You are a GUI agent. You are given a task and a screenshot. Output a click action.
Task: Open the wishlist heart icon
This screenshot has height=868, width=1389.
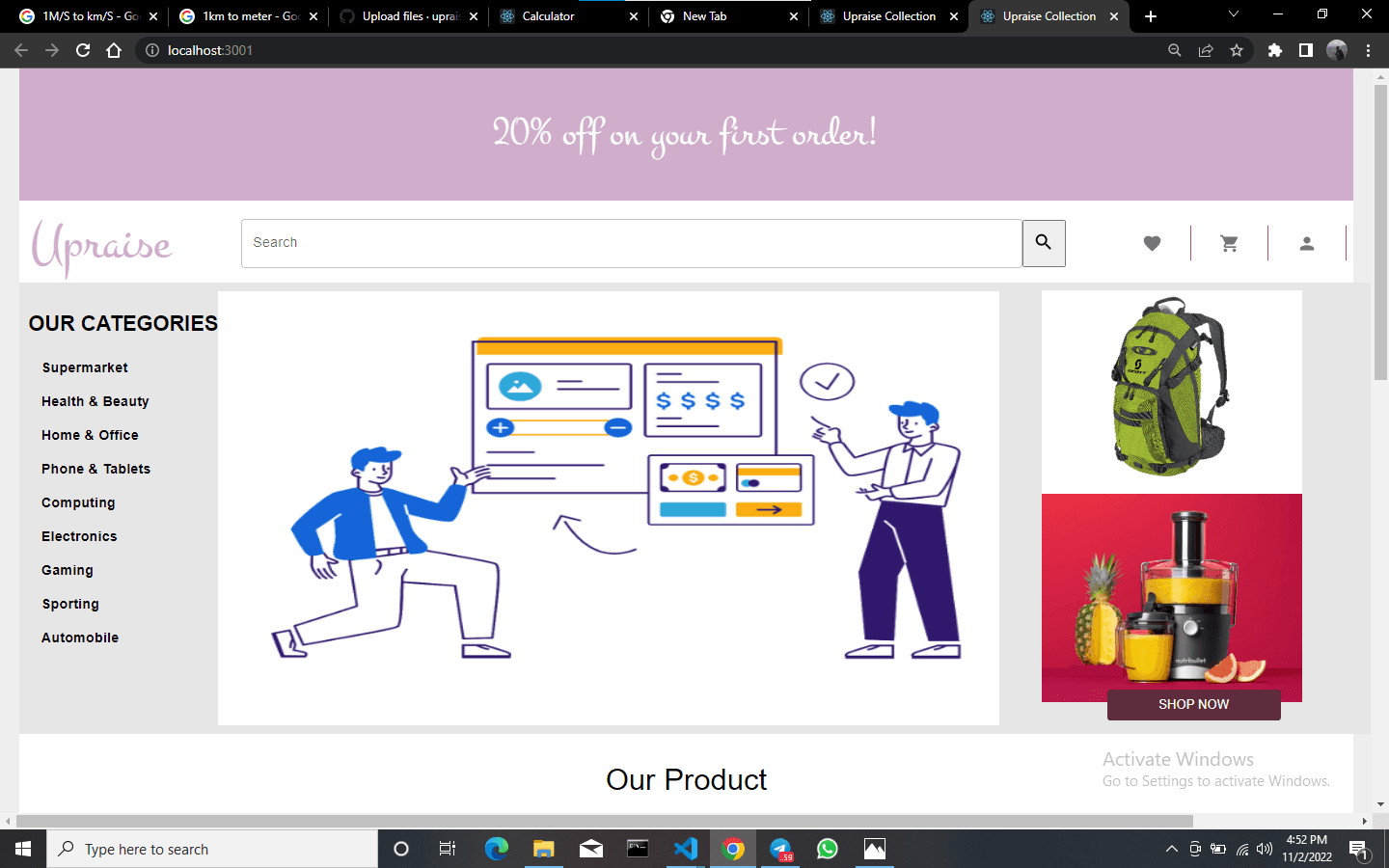[x=1152, y=243]
